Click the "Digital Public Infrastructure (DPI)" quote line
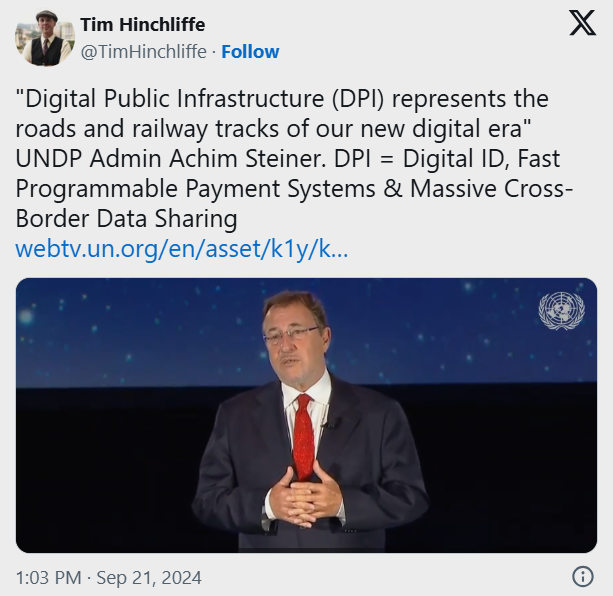 282,98
